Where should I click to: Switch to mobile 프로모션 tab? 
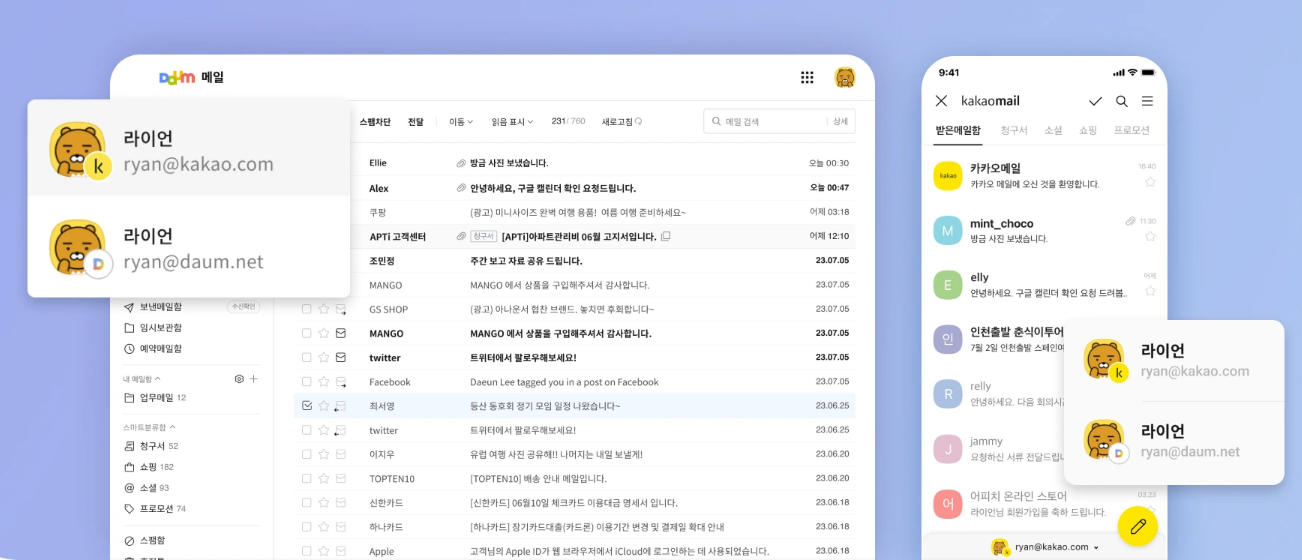tap(1132, 131)
